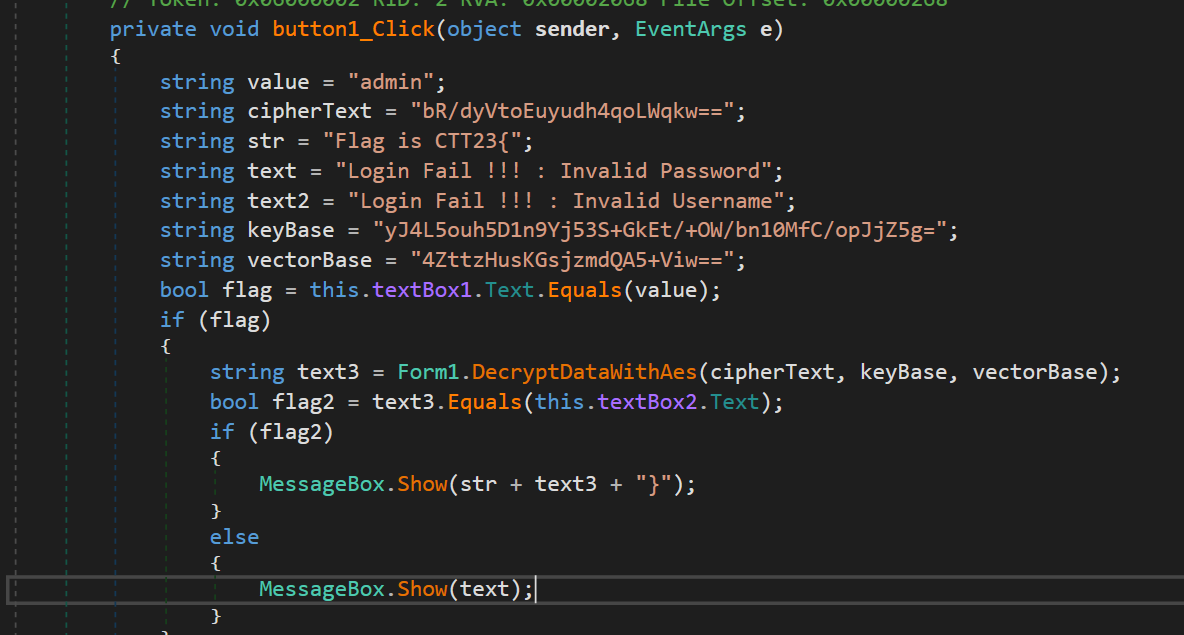Click the sender parameter name

point(572,28)
